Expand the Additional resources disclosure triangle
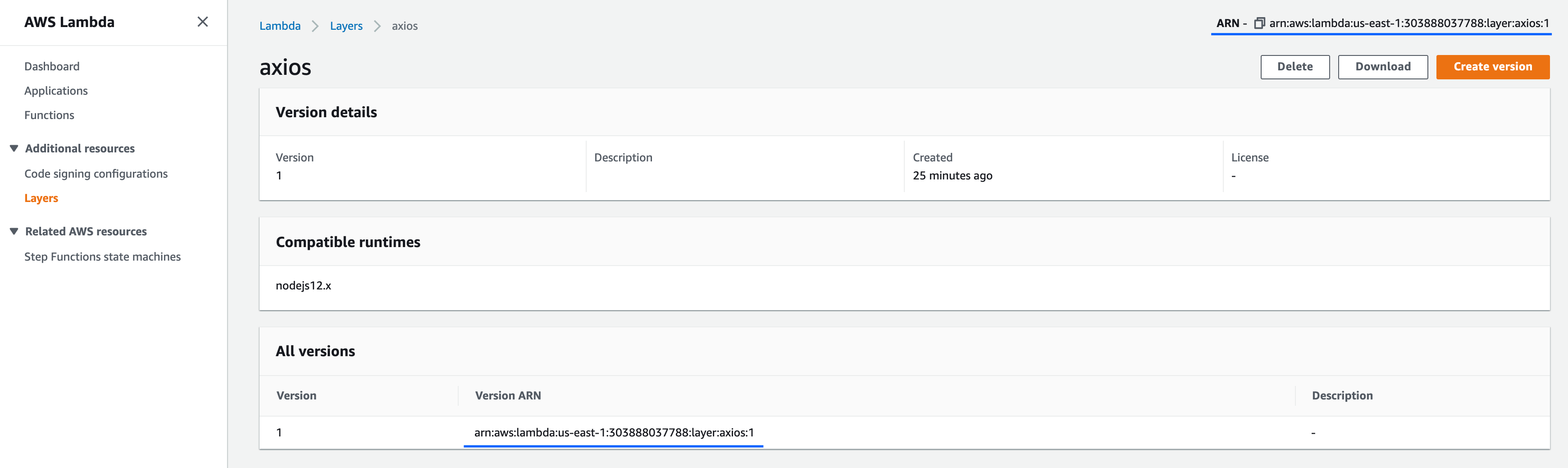Screen dimensions: 1568x468 [14, 147]
